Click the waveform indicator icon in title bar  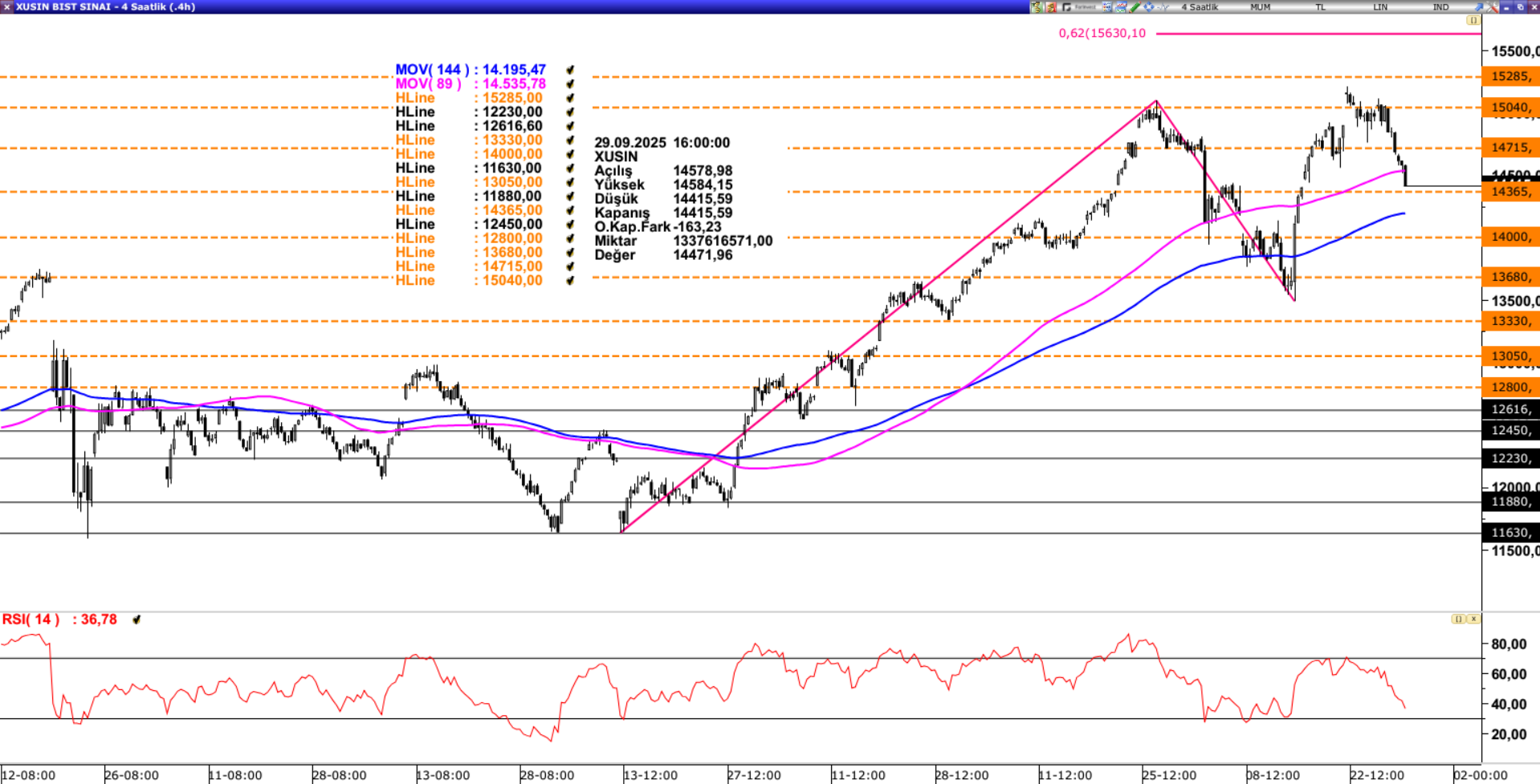pyautogui.click(x=1162, y=7)
